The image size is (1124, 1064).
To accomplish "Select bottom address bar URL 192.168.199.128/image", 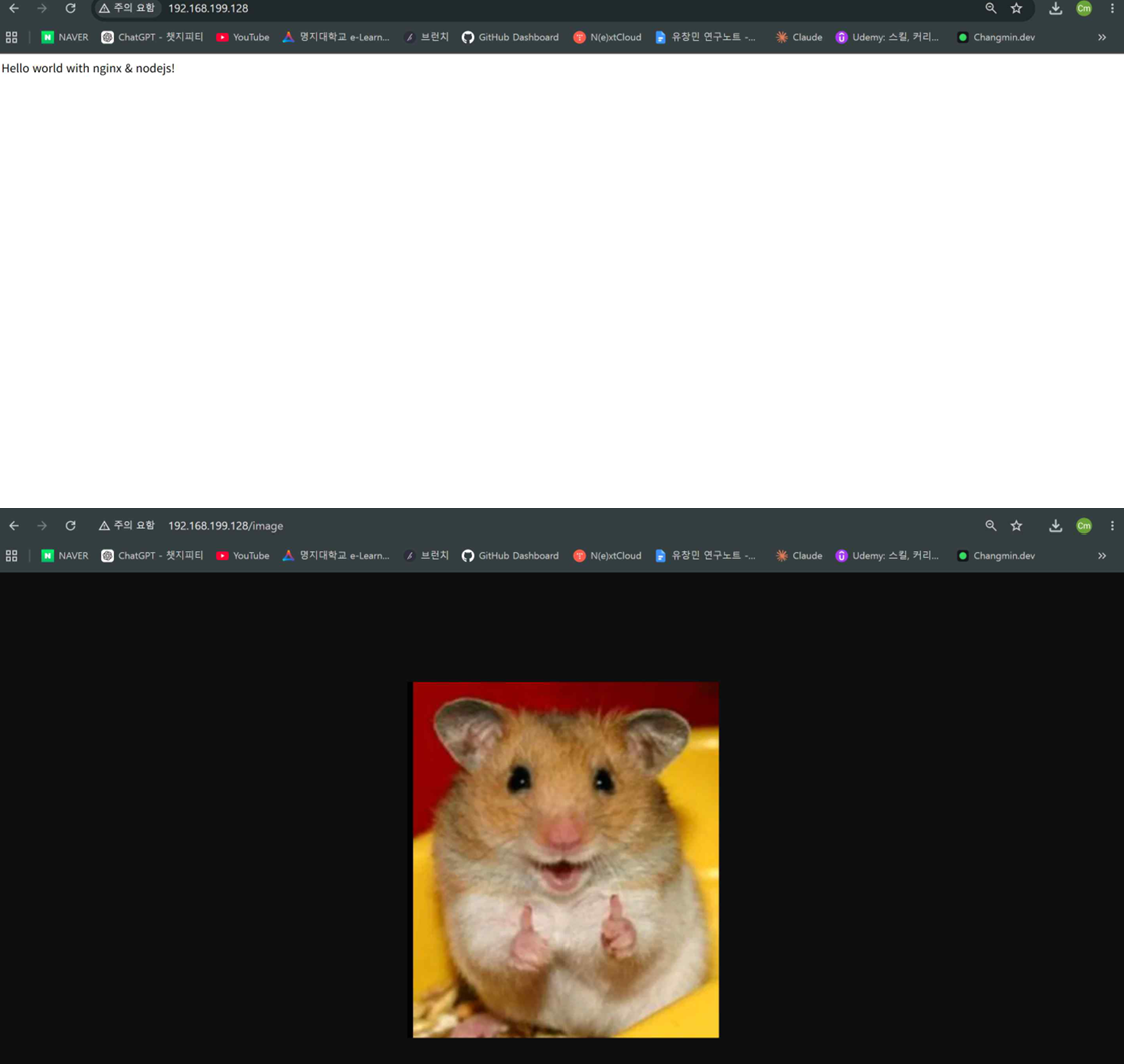I will point(226,526).
